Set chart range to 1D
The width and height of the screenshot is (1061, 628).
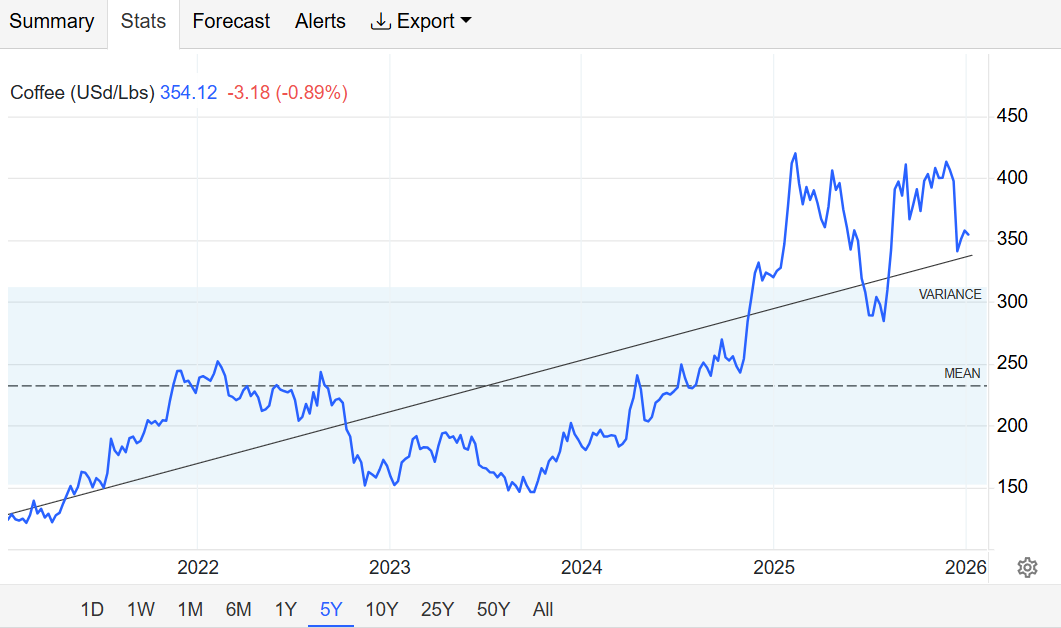click(92, 609)
